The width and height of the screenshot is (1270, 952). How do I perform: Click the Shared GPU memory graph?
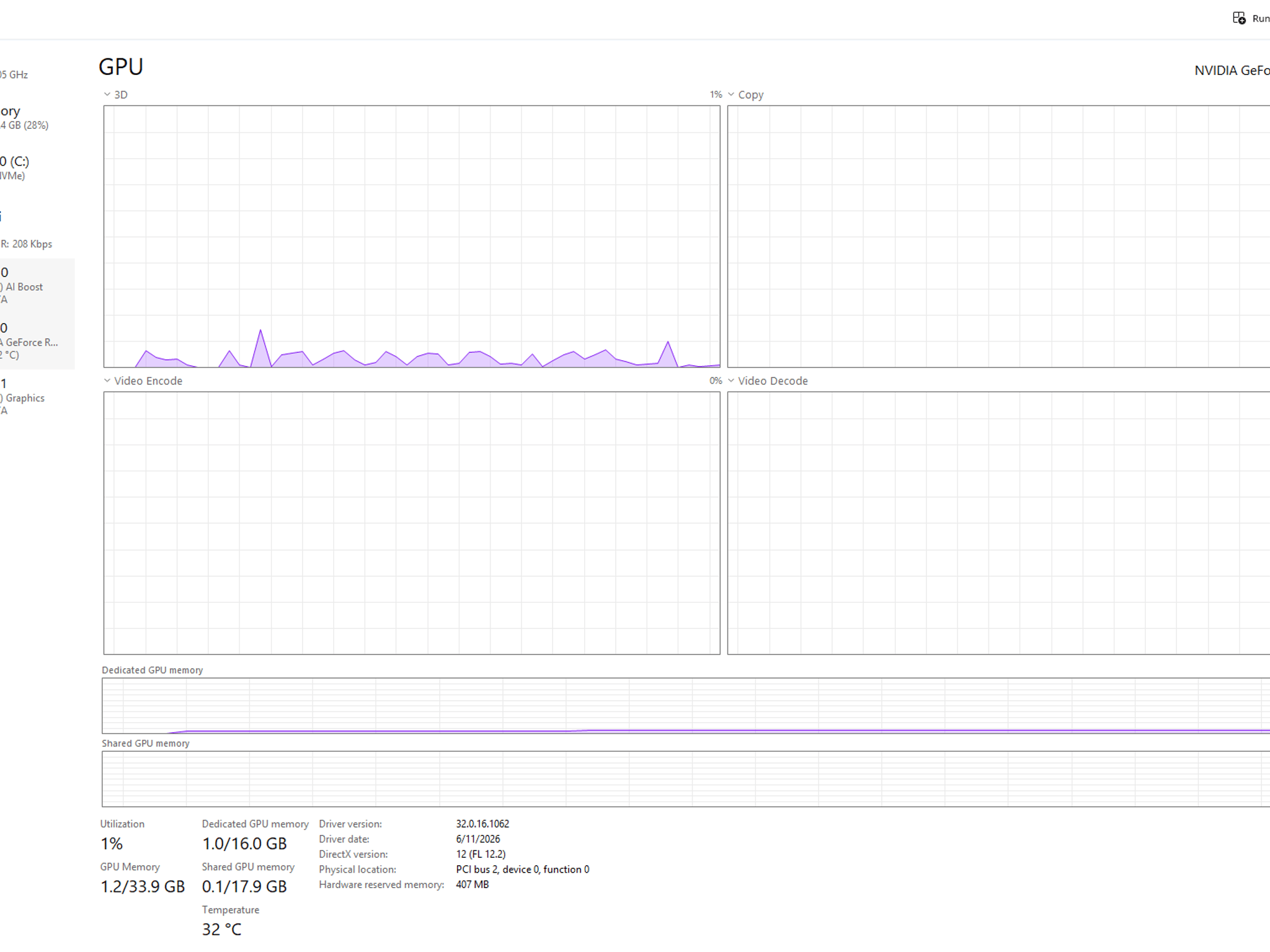(686, 778)
